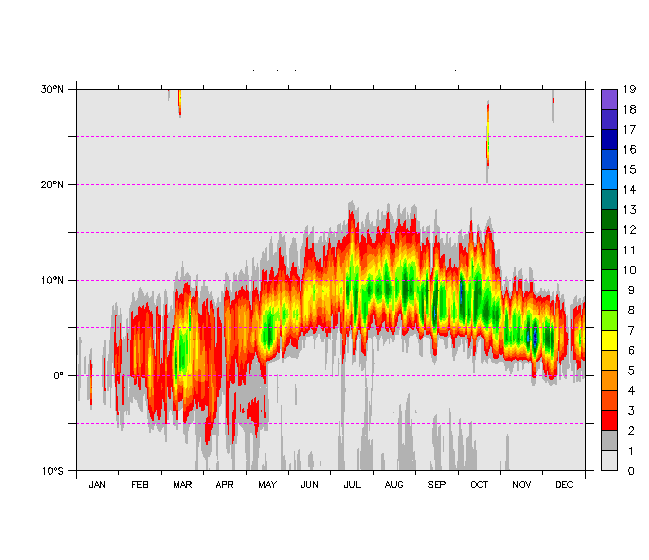Click the JAN label on the time axis

[x=97, y=485]
